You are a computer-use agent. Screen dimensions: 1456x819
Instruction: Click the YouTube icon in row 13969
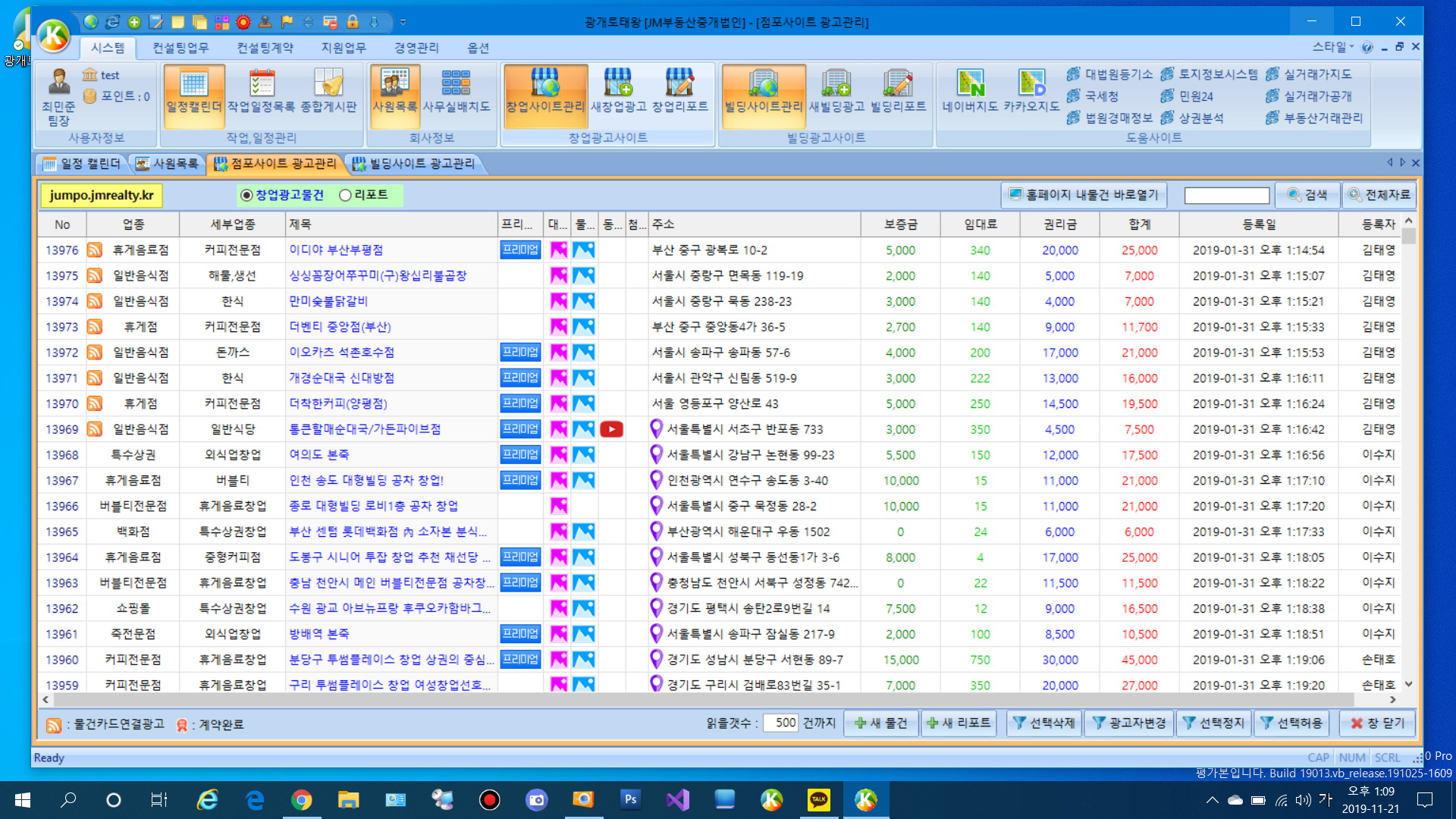click(611, 429)
